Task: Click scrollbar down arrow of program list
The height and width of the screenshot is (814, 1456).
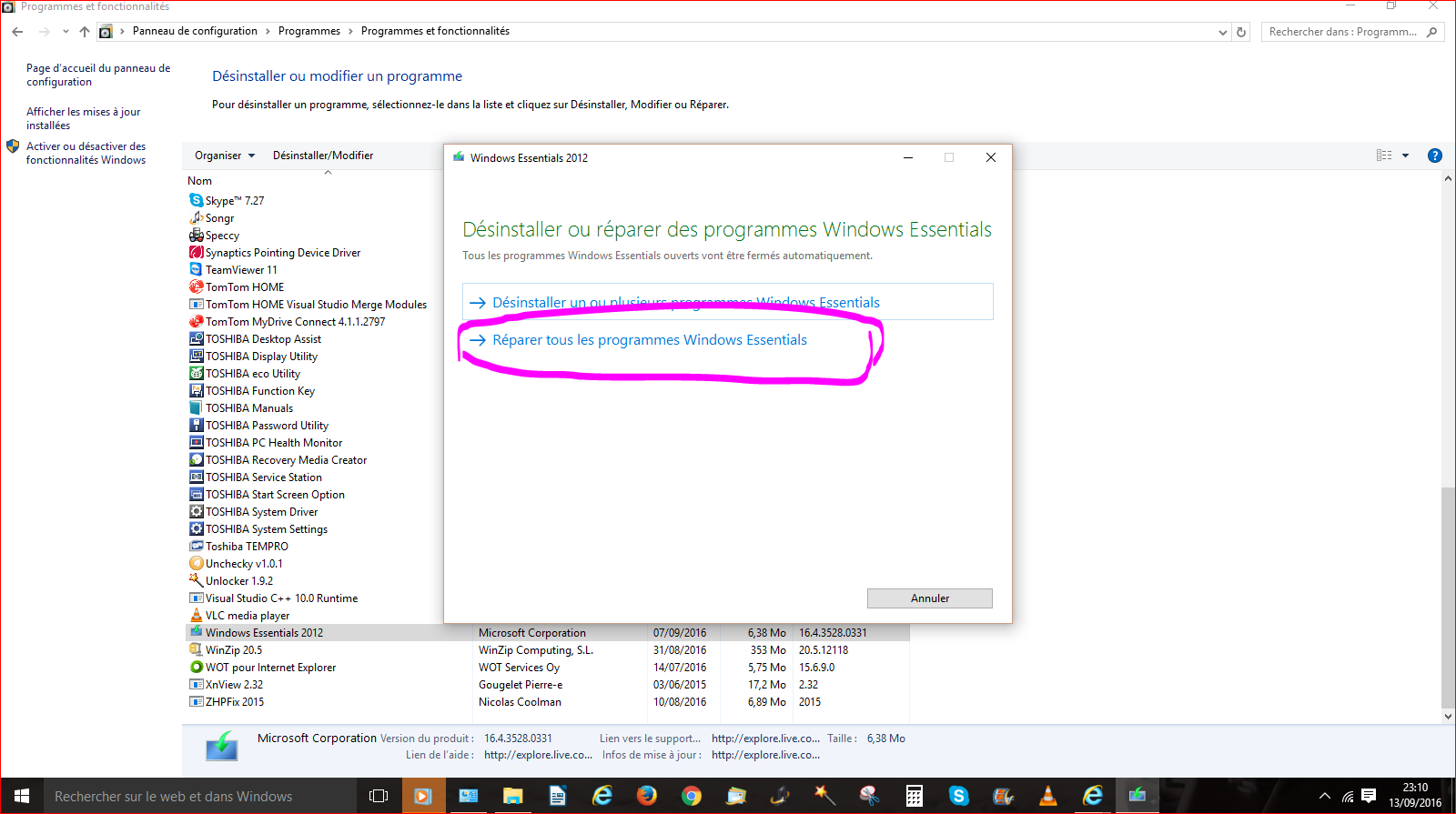Action: 1448,717
